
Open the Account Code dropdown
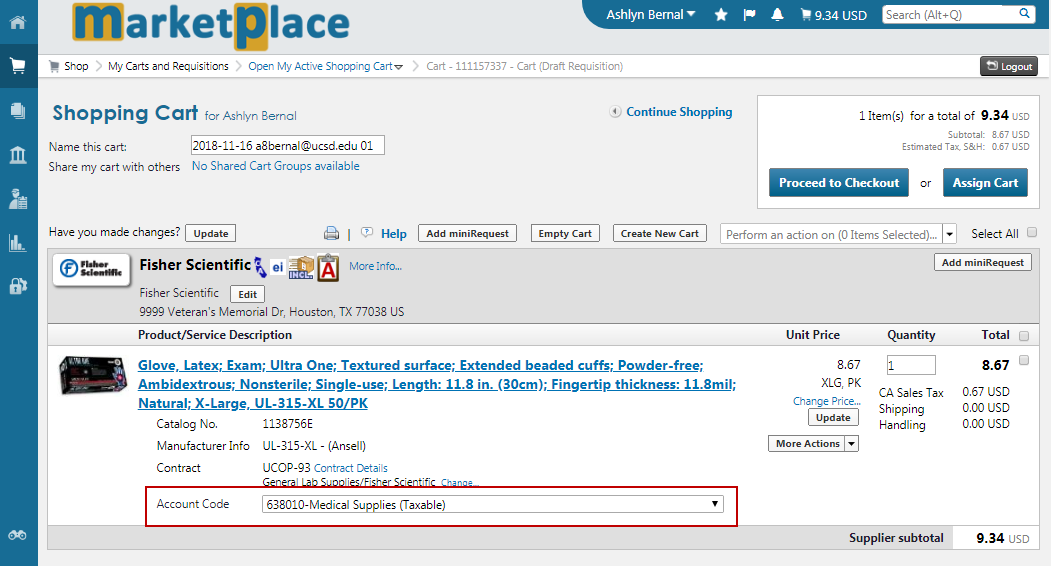click(x=493, y=504)
